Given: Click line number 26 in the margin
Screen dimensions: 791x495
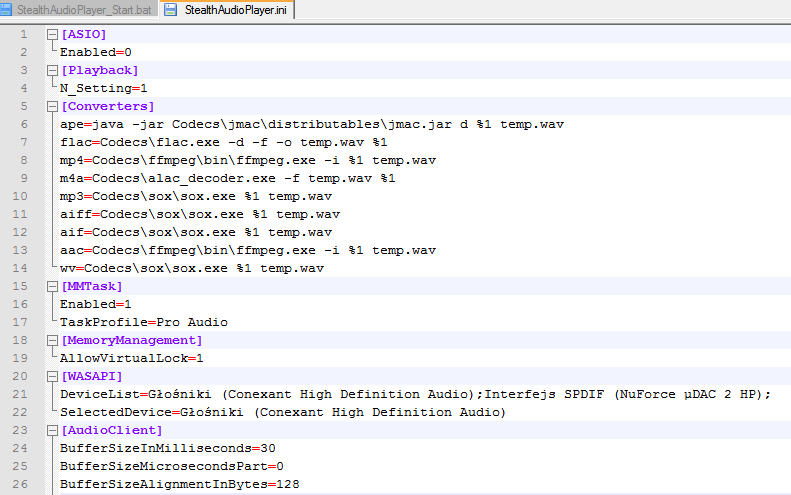Looking at the screenshot, I should (x=20, y=484).
